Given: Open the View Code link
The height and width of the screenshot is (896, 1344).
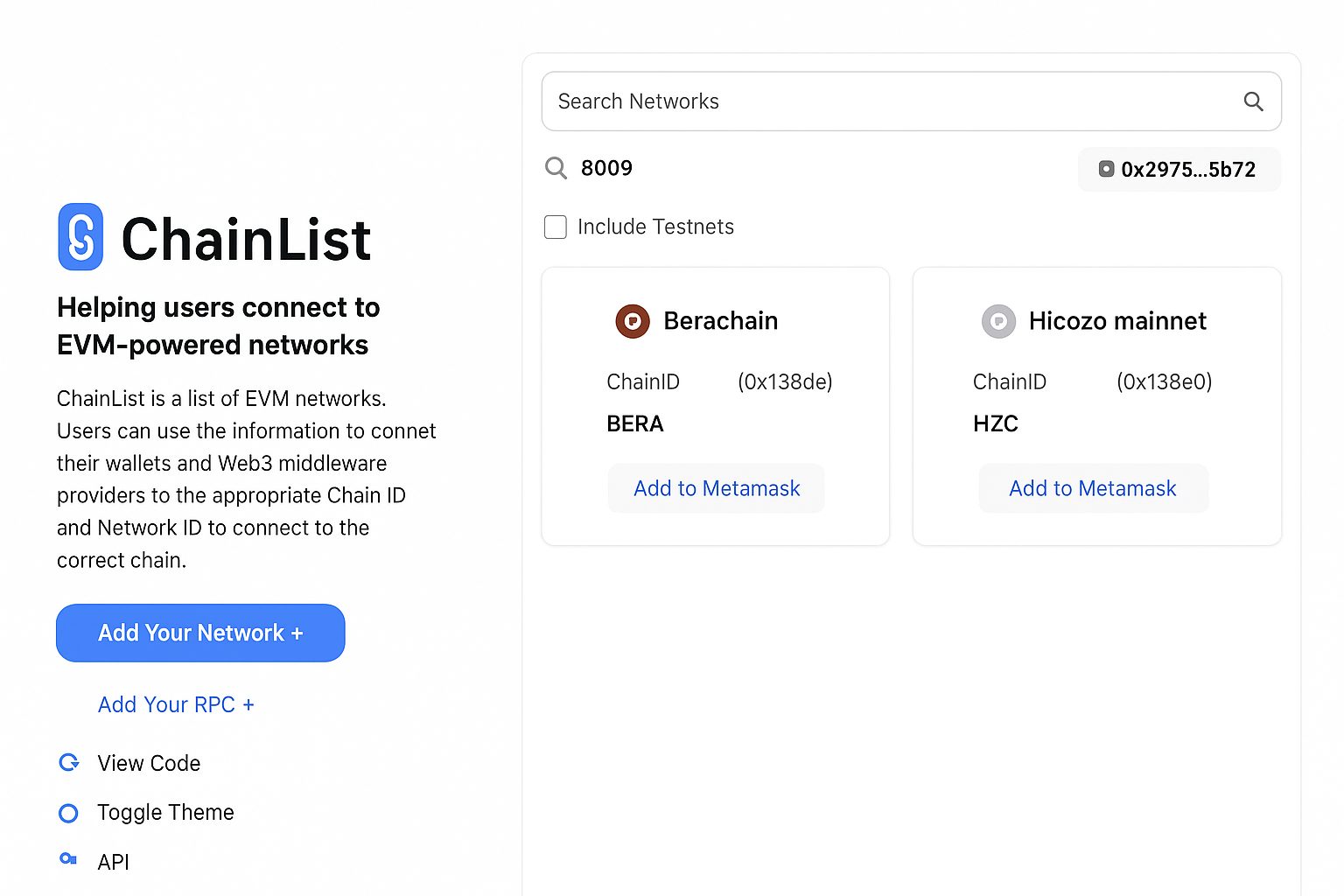Looking at the screenshot, I should pos(149,763).
